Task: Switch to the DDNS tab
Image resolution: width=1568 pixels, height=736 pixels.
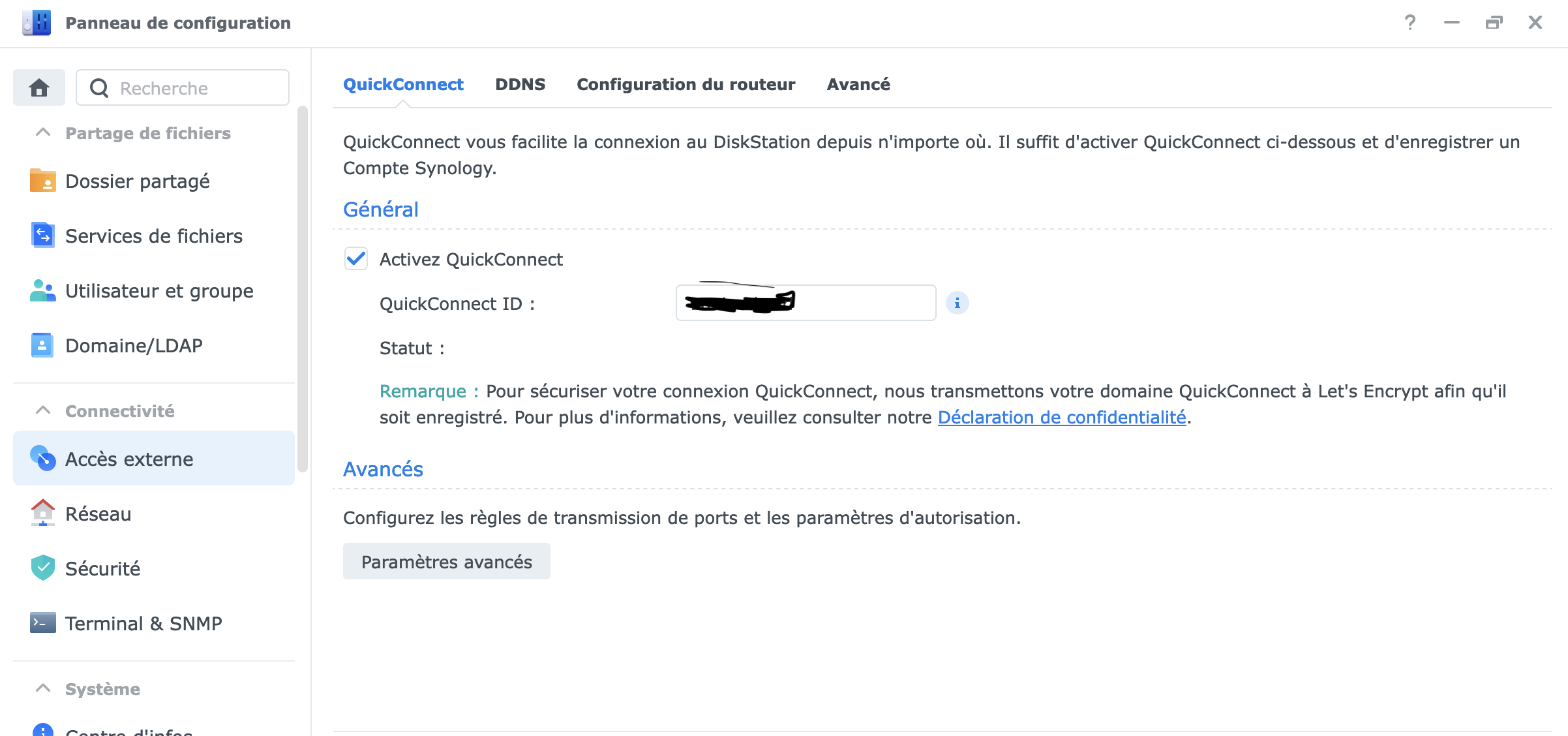Action: 520,84
